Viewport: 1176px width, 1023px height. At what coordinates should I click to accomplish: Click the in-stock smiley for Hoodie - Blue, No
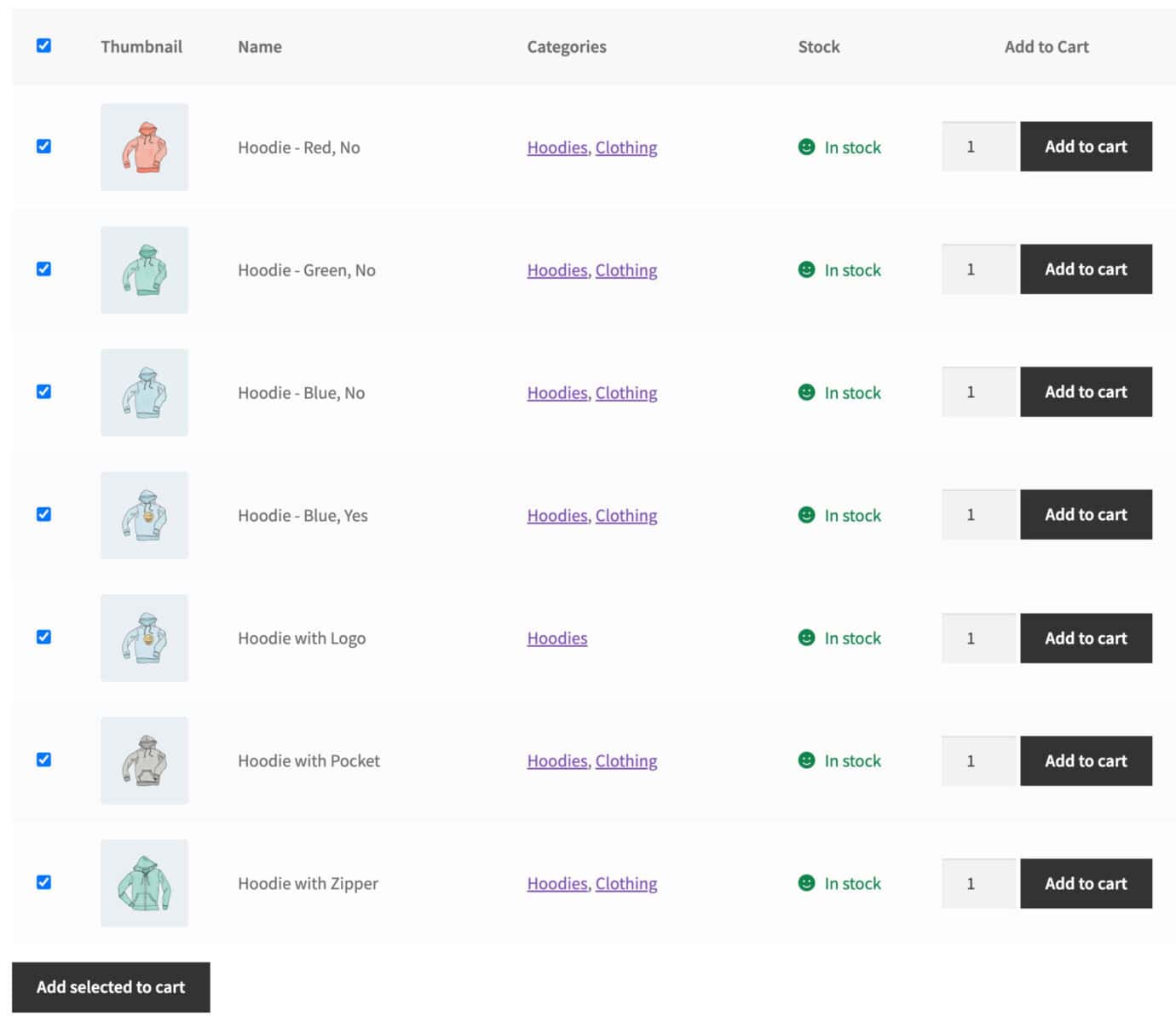click(806, 392)
